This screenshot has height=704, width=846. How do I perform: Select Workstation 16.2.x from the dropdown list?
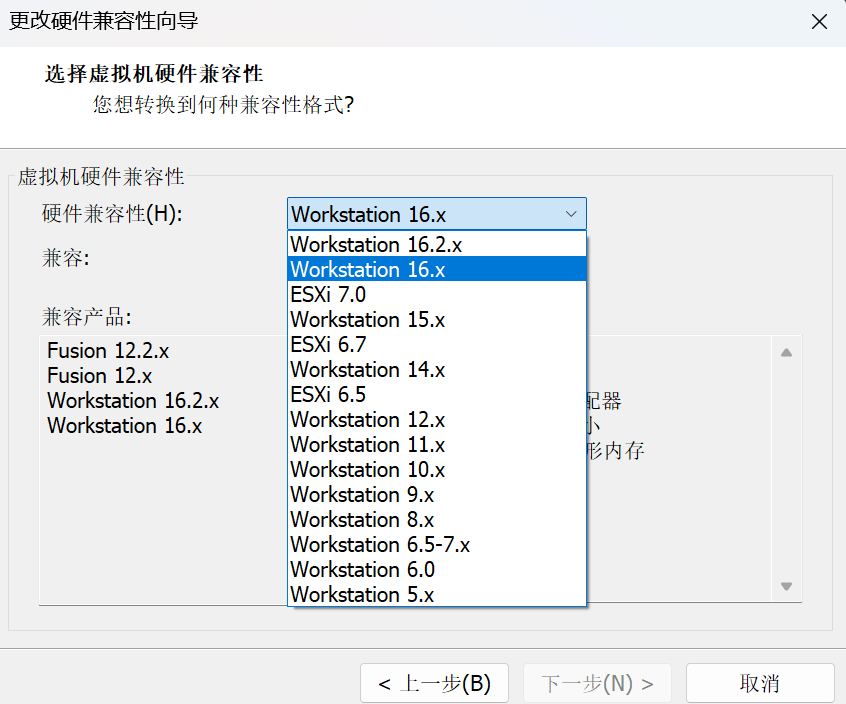pos(436,244)
